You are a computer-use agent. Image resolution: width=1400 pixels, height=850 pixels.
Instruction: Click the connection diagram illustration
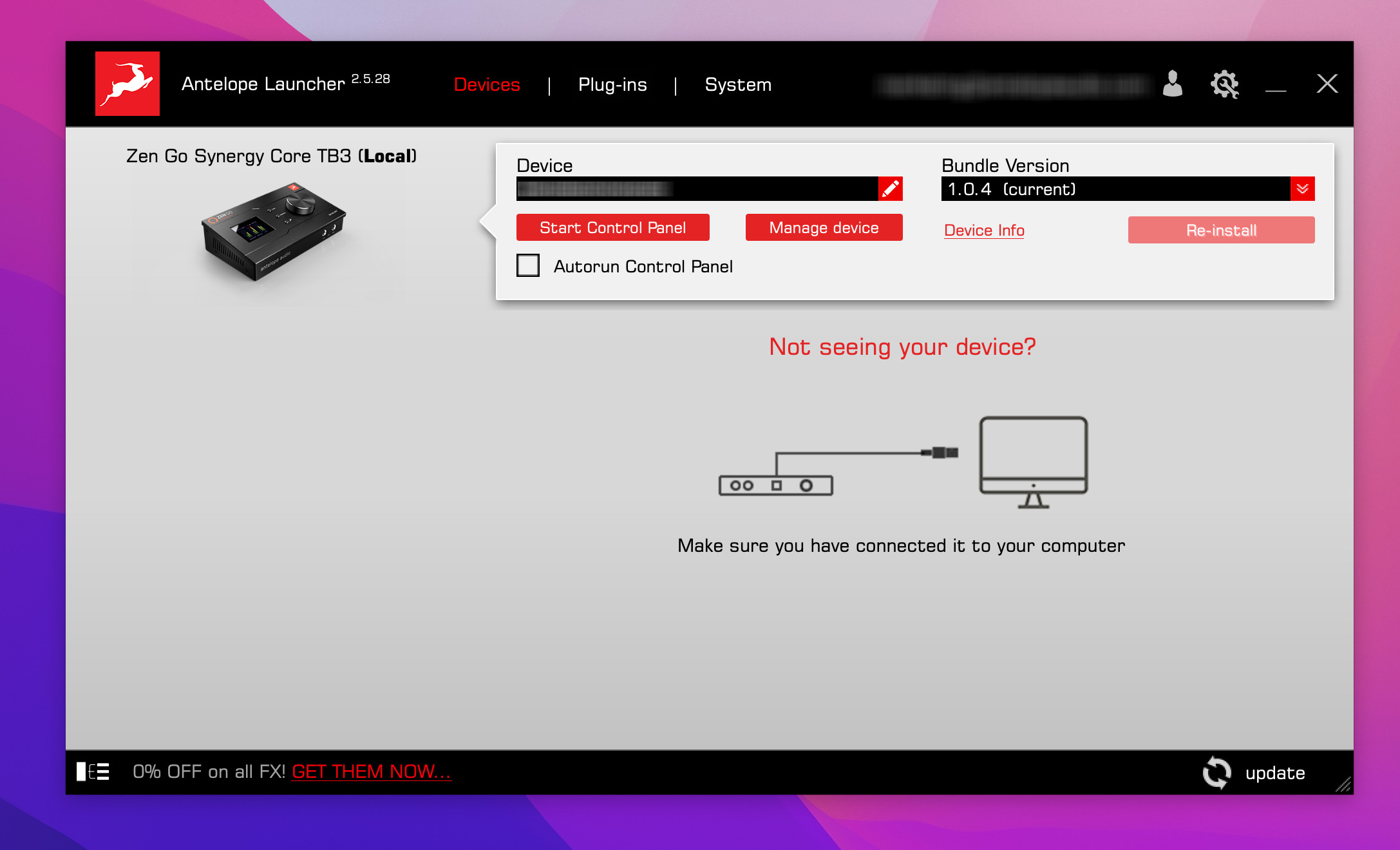pos(903,462)
